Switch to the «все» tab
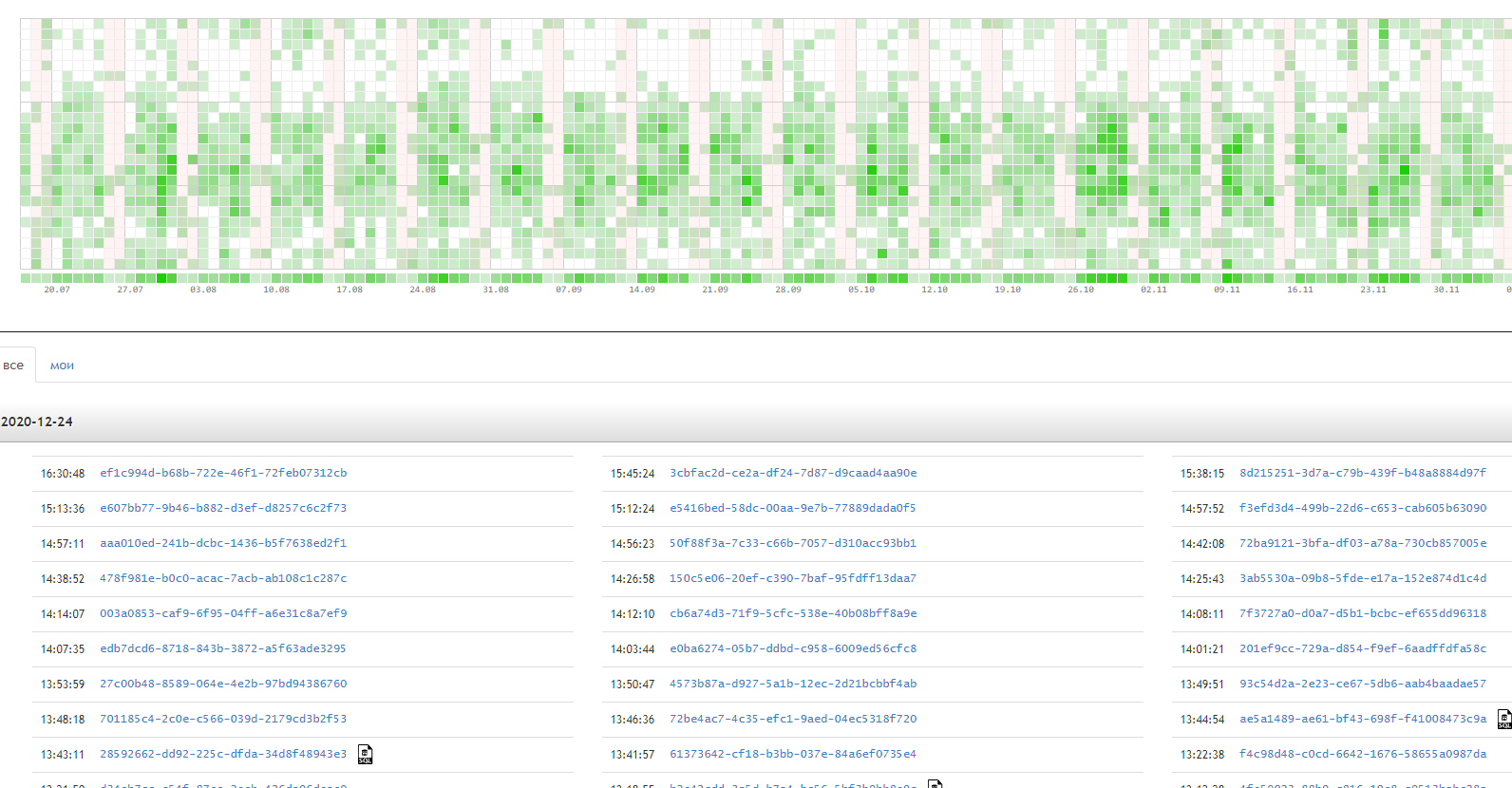 (13, 366)
